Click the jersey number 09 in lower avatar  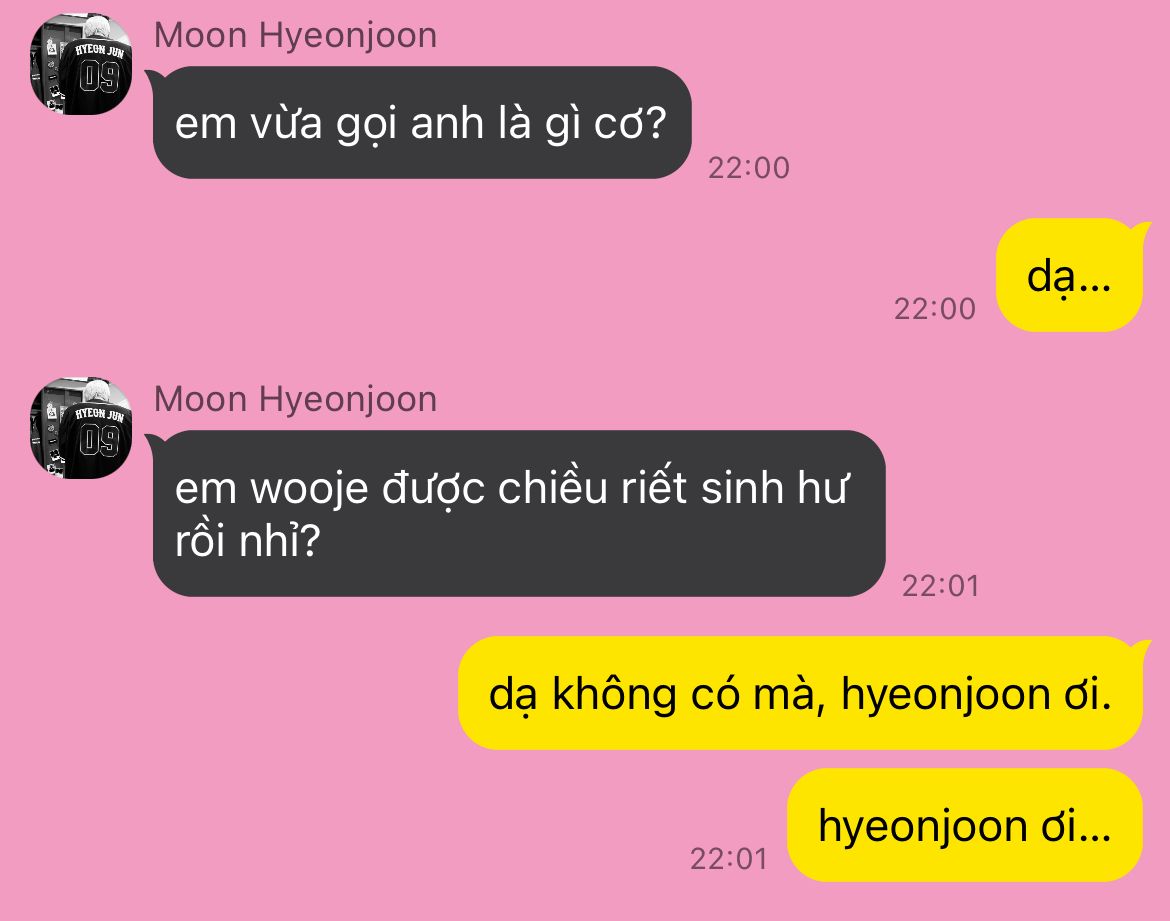coord(100,440)
